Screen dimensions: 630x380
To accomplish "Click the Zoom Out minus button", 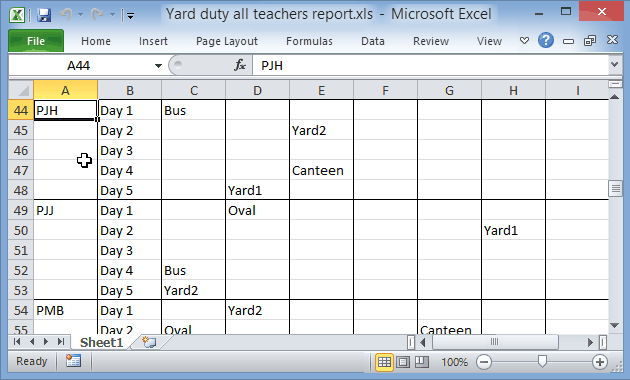I will [484, 362].
